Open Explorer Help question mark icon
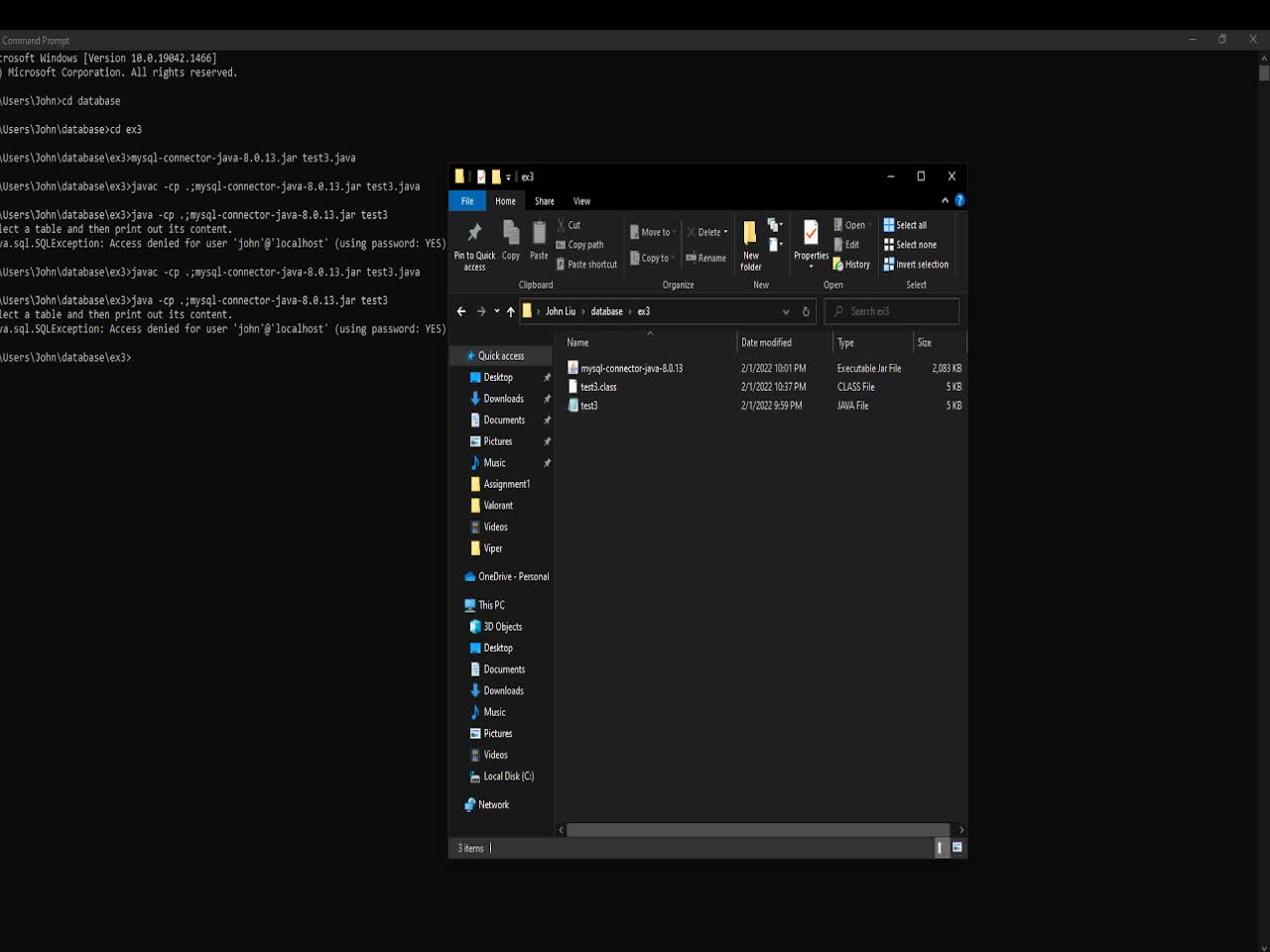 click(x=959, y=200)
